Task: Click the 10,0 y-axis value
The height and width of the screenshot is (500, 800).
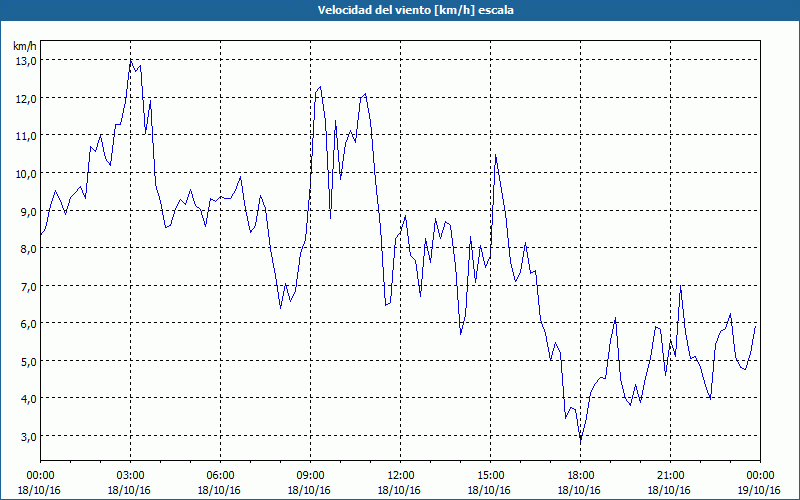Action: point(27,173)
